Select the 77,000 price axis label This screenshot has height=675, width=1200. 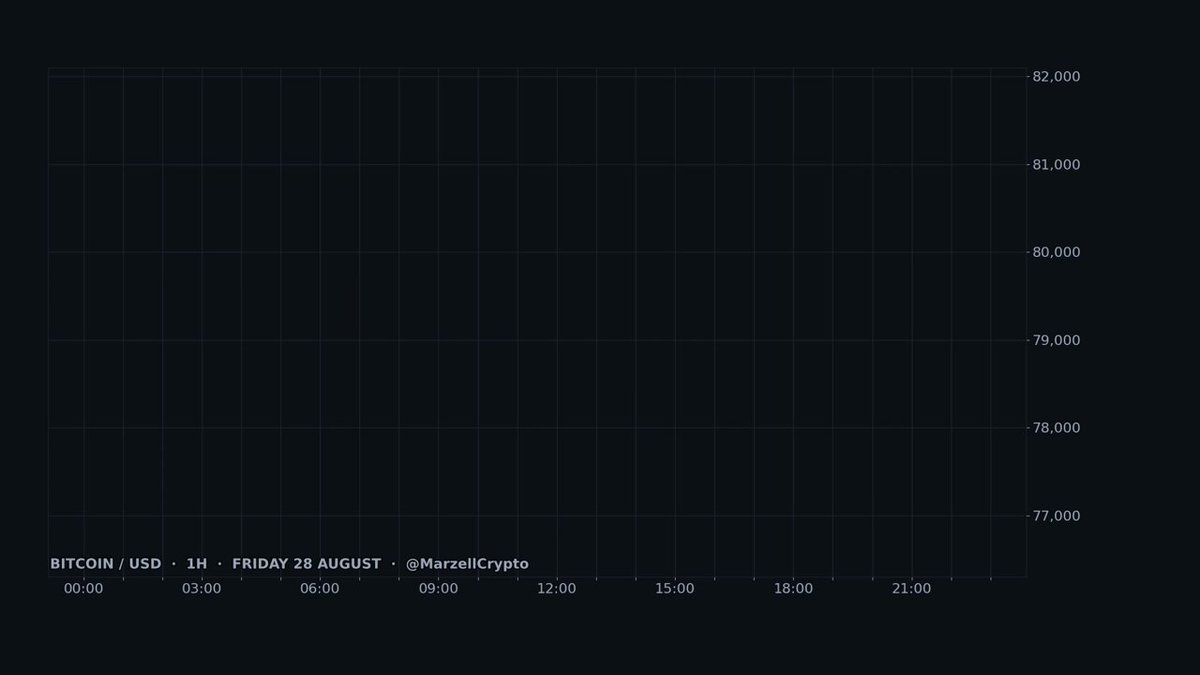[x=1056, y=517]
